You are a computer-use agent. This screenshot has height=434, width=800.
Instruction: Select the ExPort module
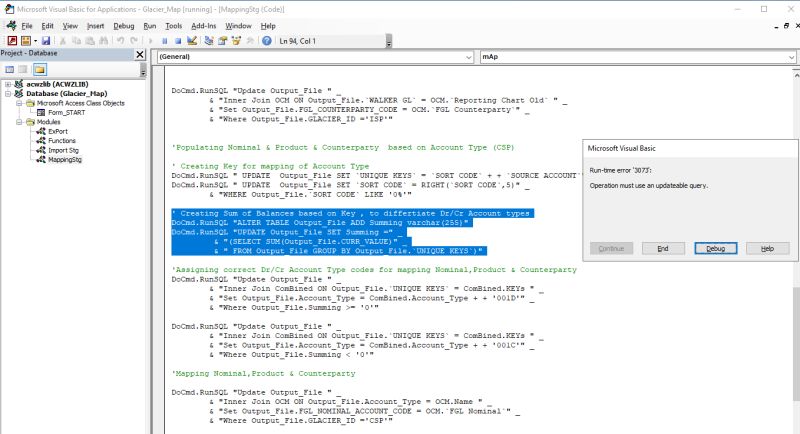click(x=58, y=132)
